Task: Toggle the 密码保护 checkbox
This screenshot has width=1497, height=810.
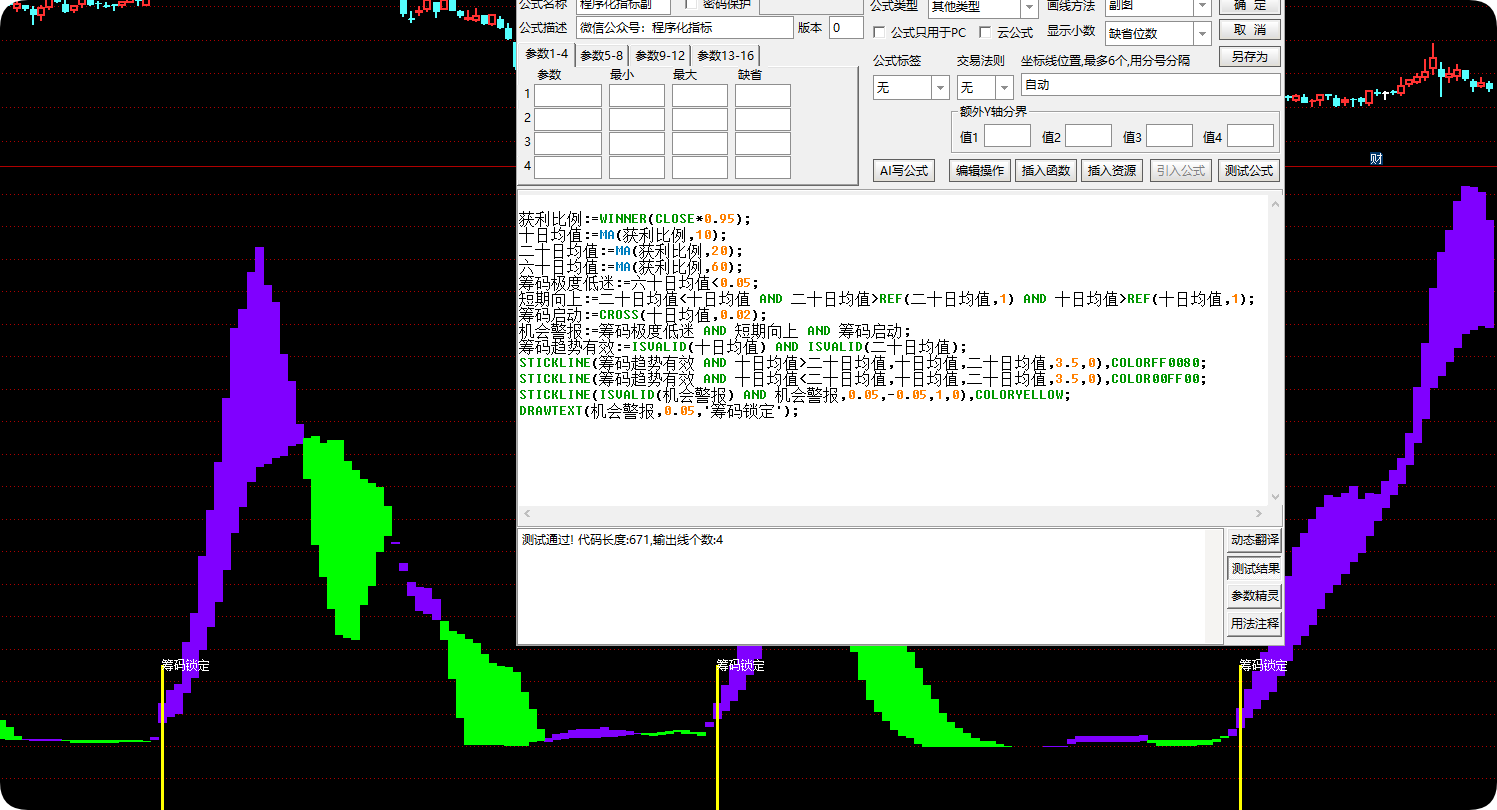Action: pyautogui.click(x=690, y=4)
